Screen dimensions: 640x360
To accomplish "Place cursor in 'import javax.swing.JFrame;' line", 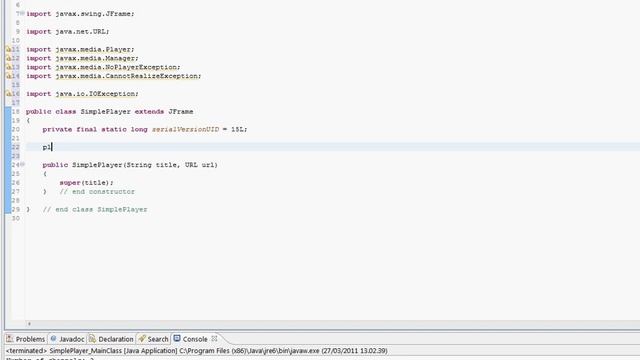I will 80,14.
